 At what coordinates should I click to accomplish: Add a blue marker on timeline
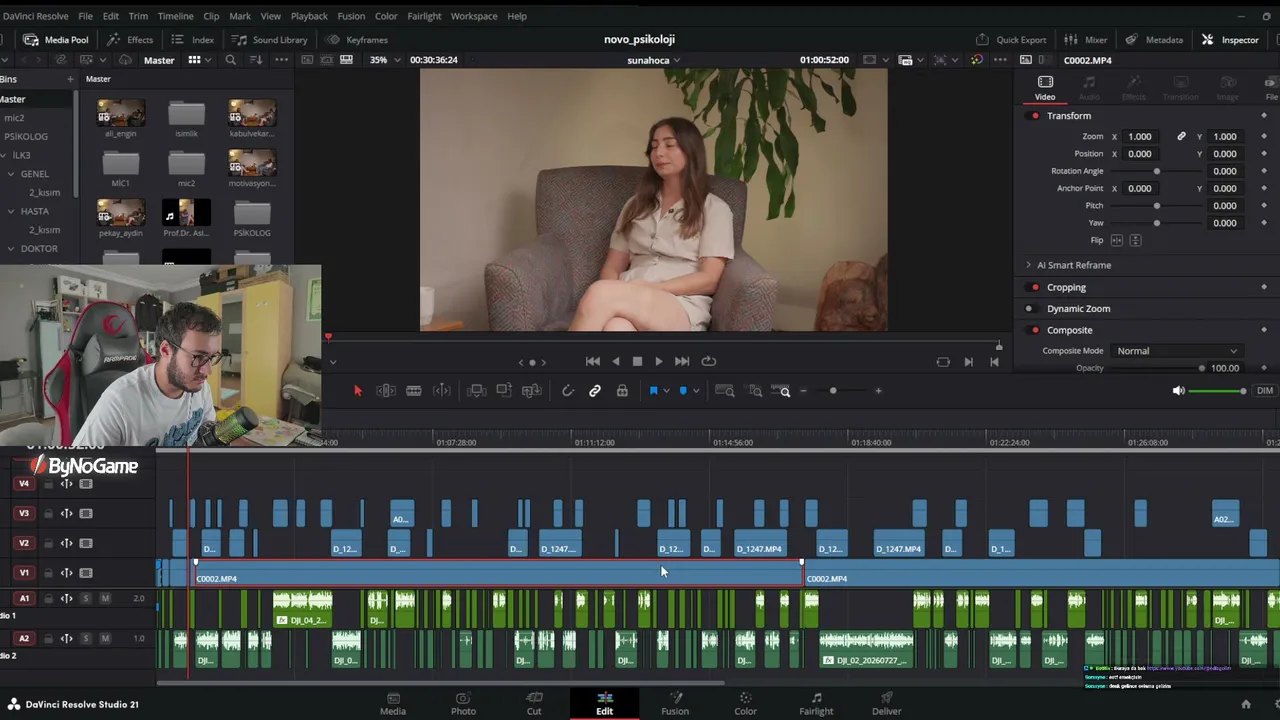tap(683, 391)
